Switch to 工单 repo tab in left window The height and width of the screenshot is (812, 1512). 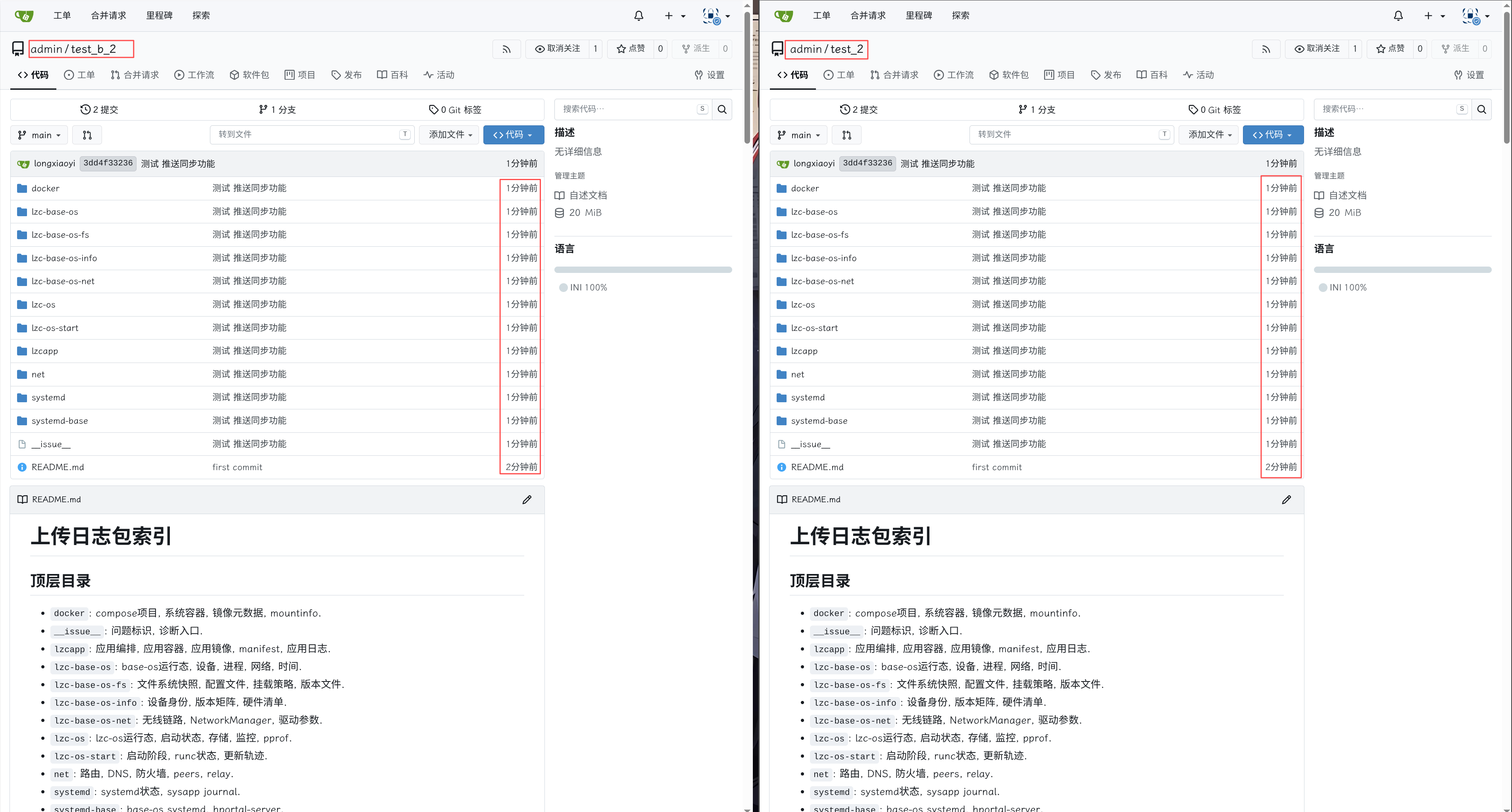(79, 75)
